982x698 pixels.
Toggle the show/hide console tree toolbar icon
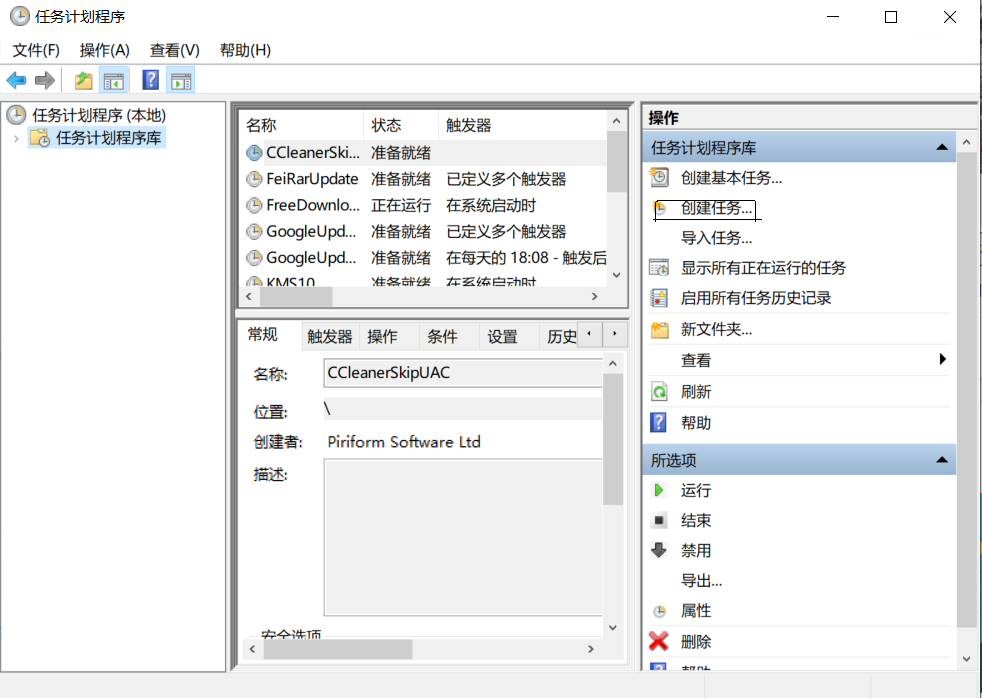point(114,80)
